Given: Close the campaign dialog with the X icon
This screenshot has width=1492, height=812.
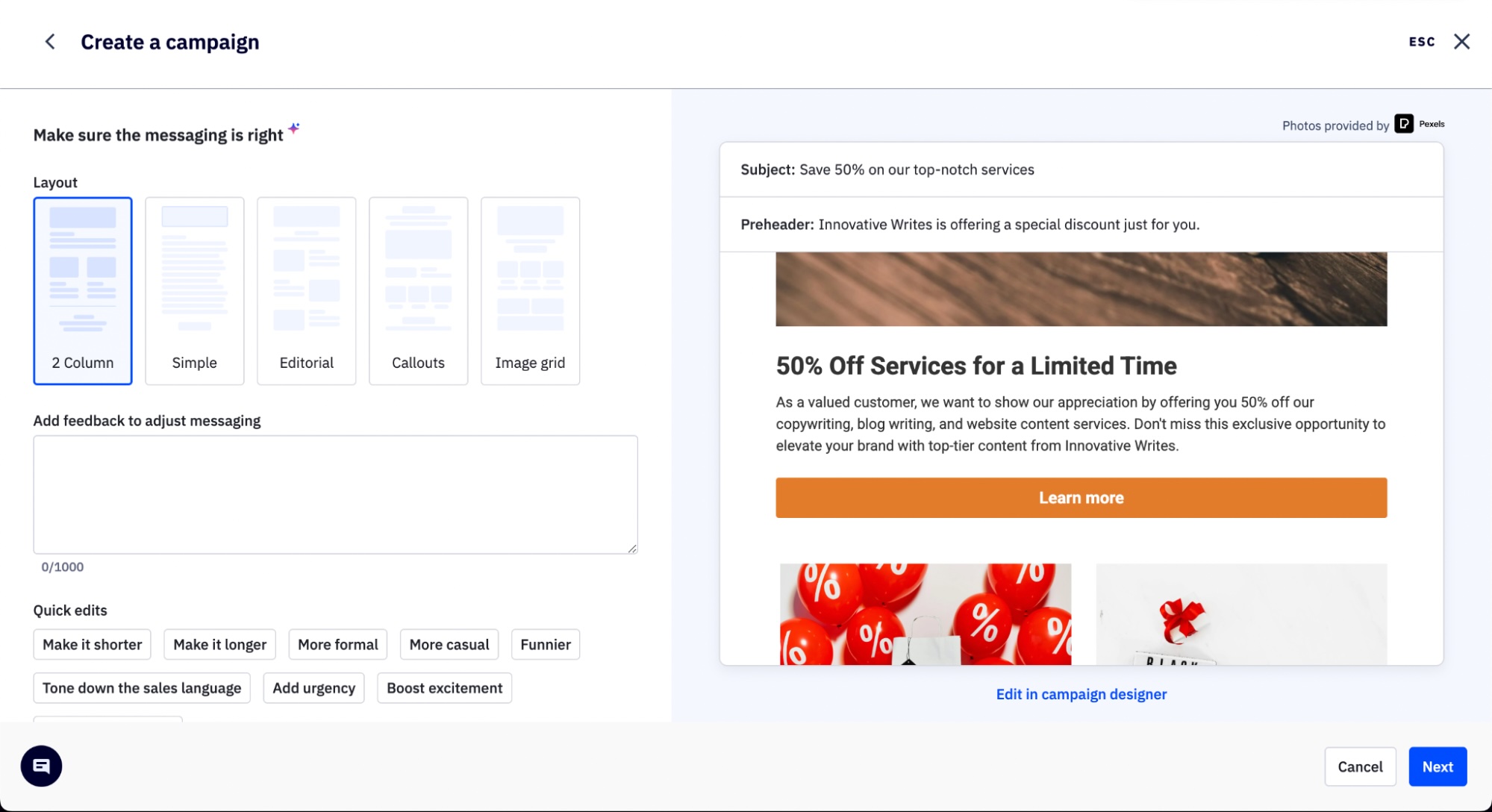Looking at the screenshot, I should tap(1461, 42).
